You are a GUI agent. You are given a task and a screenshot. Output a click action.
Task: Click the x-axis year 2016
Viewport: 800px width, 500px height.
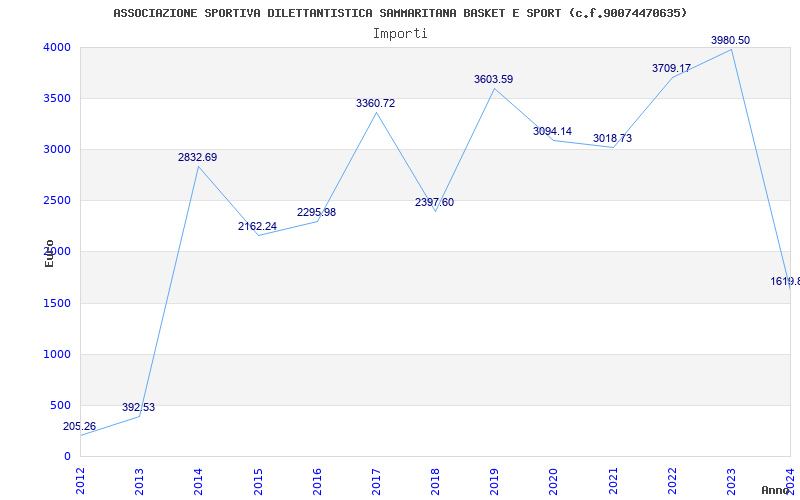317,481
